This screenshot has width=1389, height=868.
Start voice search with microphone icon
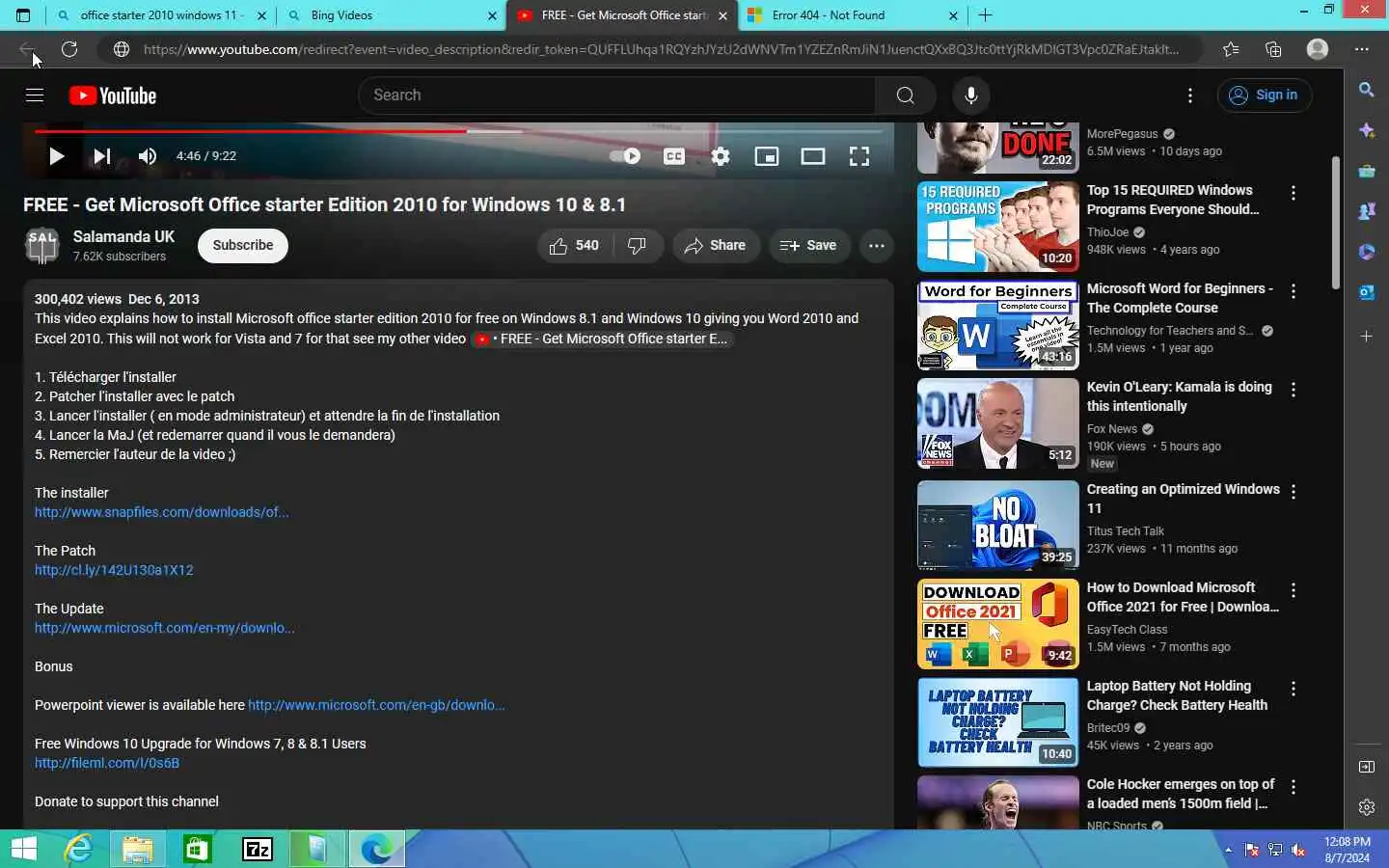971,95
